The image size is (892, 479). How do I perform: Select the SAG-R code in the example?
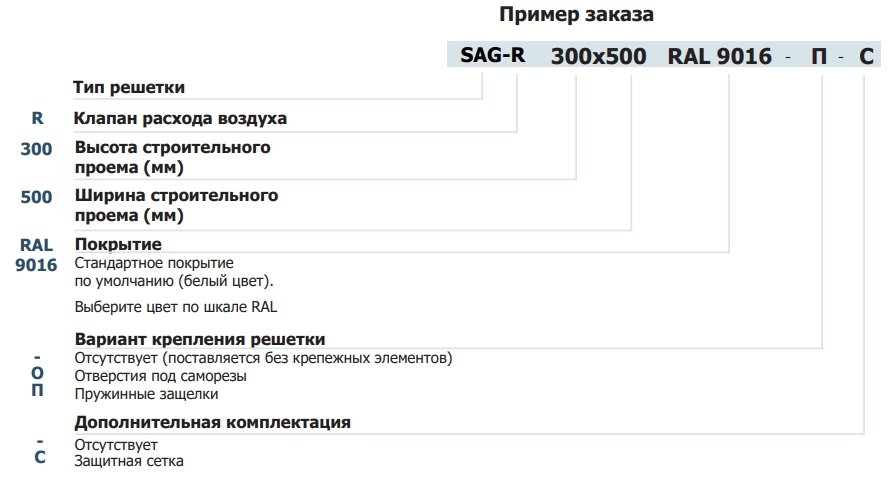493,55
